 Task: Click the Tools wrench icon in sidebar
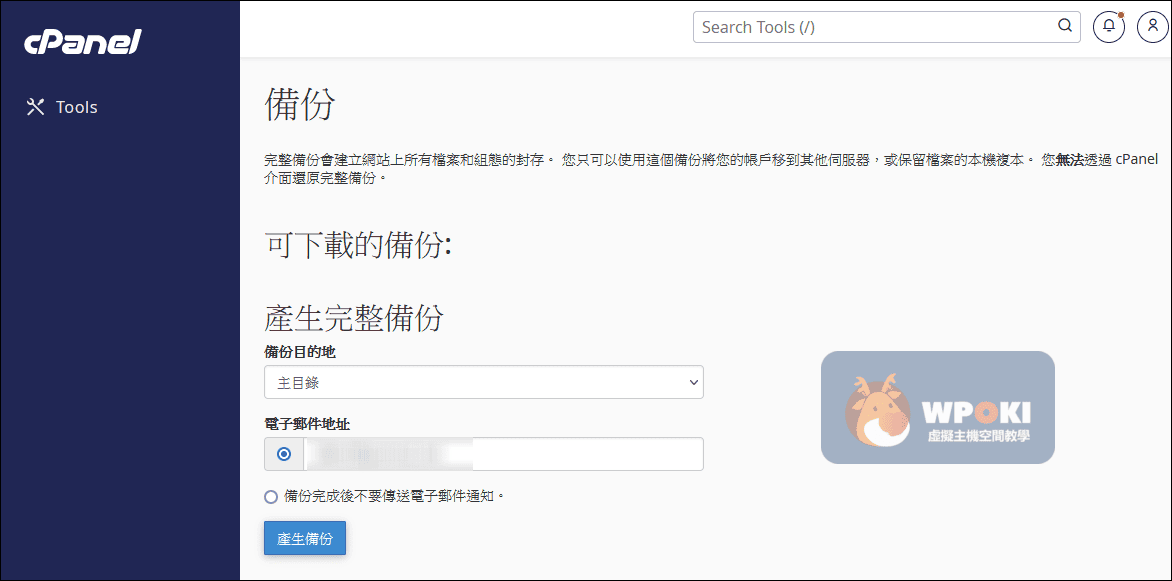pos(36,107)
